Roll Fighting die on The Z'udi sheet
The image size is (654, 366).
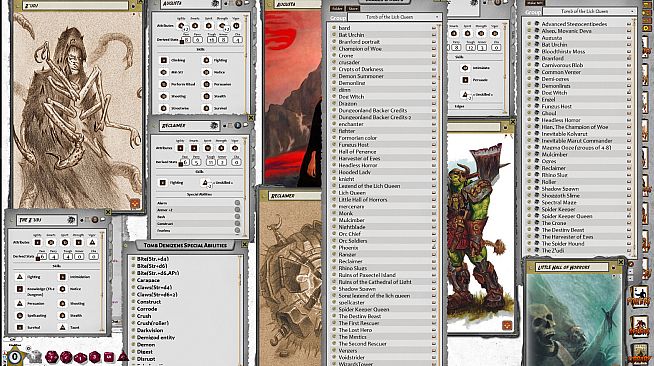tap(20, 277)
